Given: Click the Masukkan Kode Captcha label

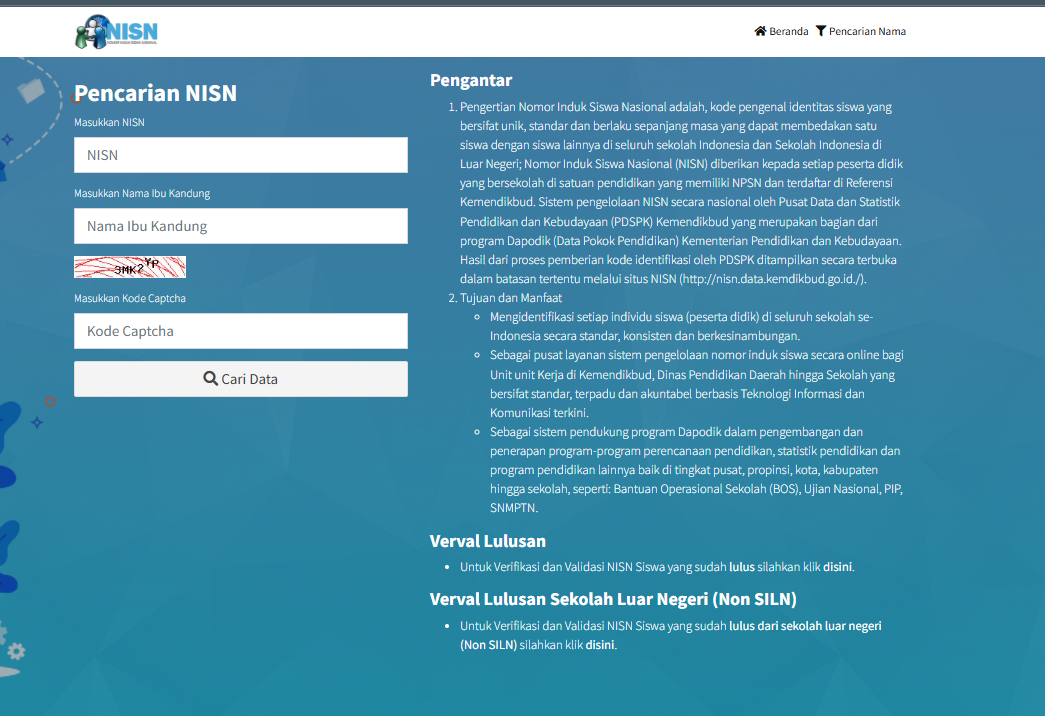Looking at the screenshot, I should 130,298.
